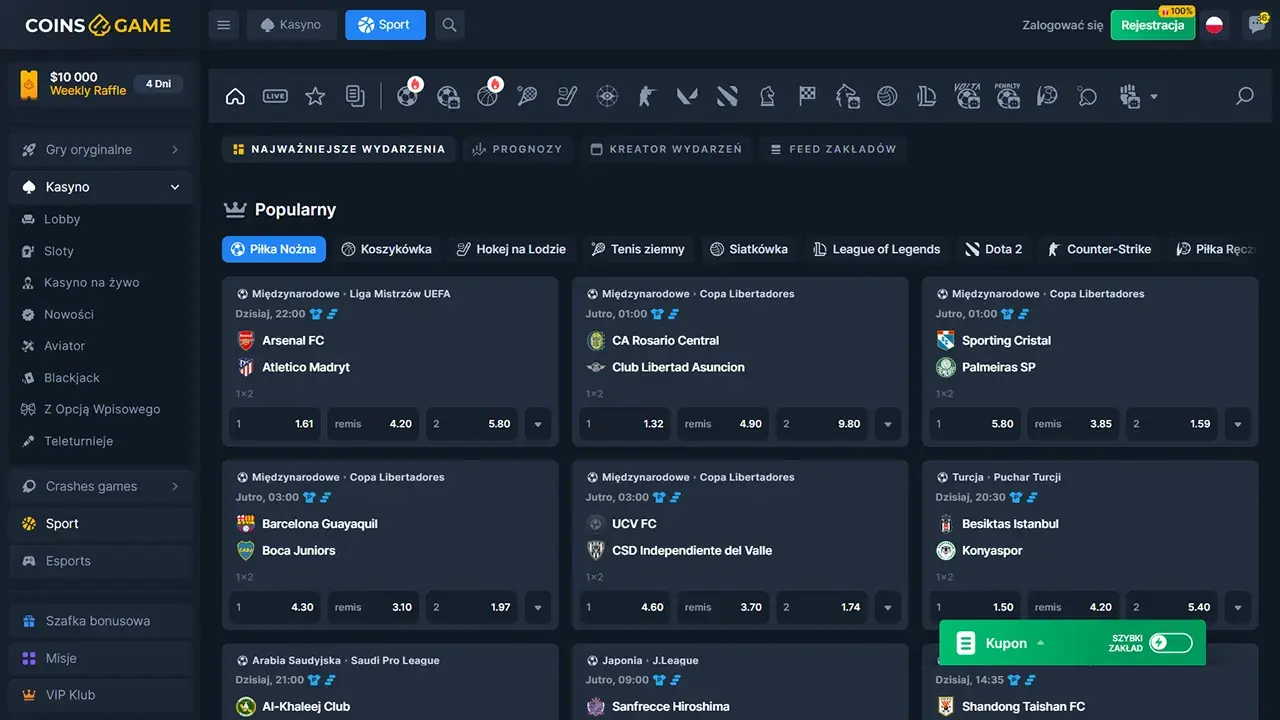The image size is (1280, 720).
Task: Open the Arsenal FC match lineup shirt icon
Action: pyautogui.click(x=317, y=314)
